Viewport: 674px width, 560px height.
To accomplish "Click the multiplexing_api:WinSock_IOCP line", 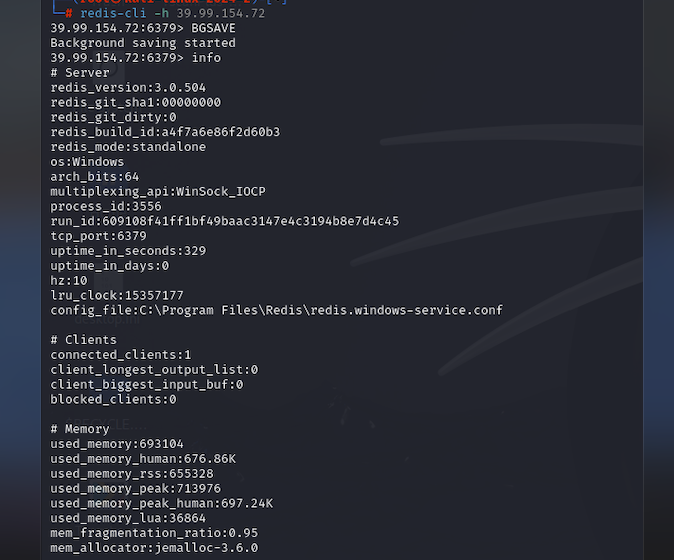I will 158,192.
